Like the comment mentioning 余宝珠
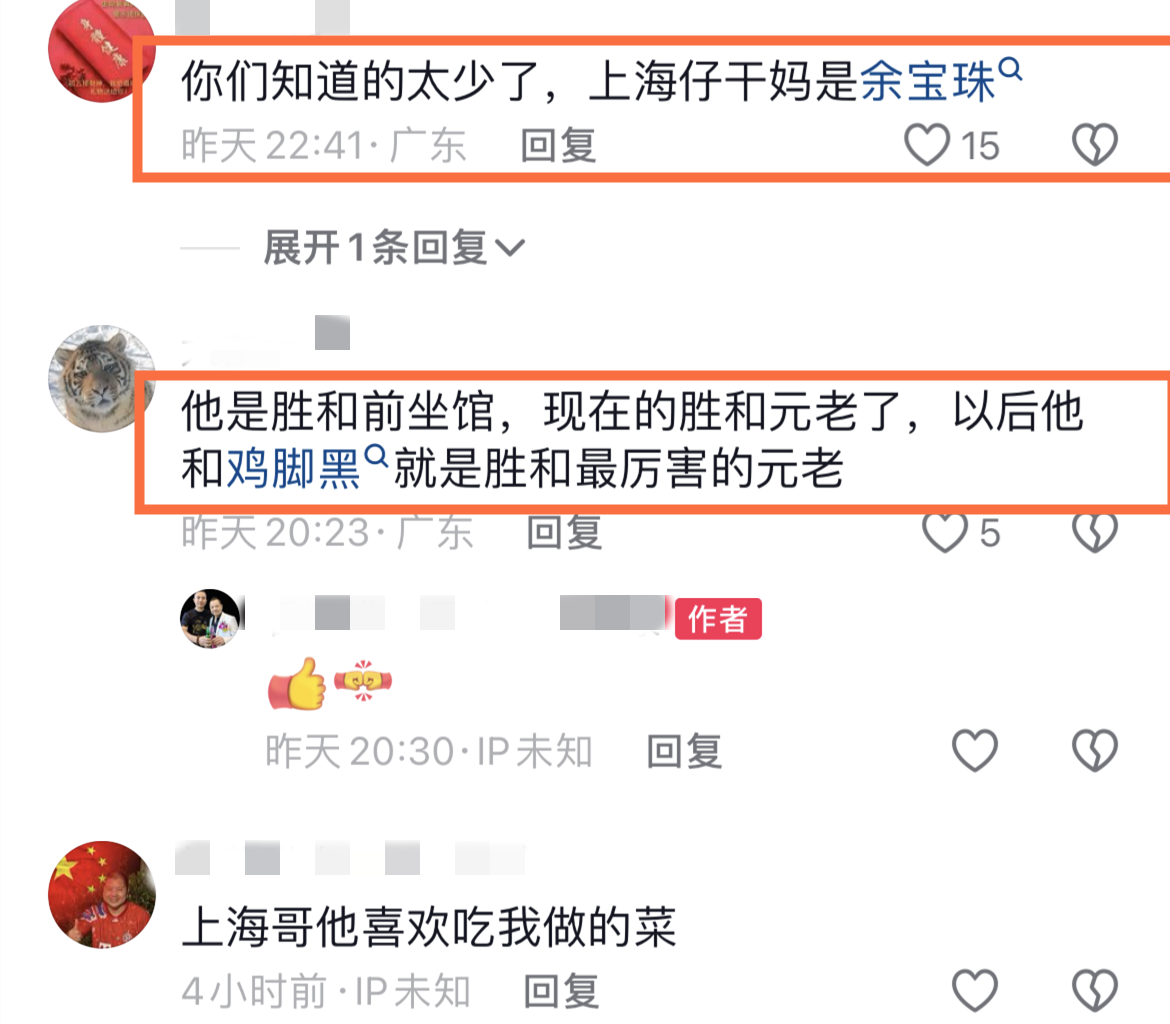Viewport: 1170px width, 1024px height. point(927,145)
